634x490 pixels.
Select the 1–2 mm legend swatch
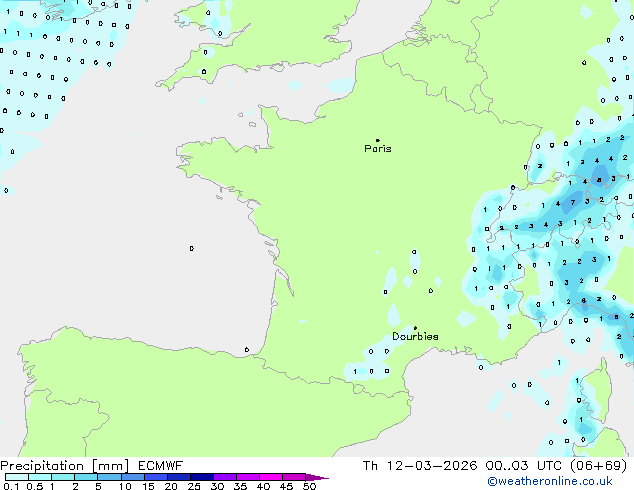coord(63,477)
